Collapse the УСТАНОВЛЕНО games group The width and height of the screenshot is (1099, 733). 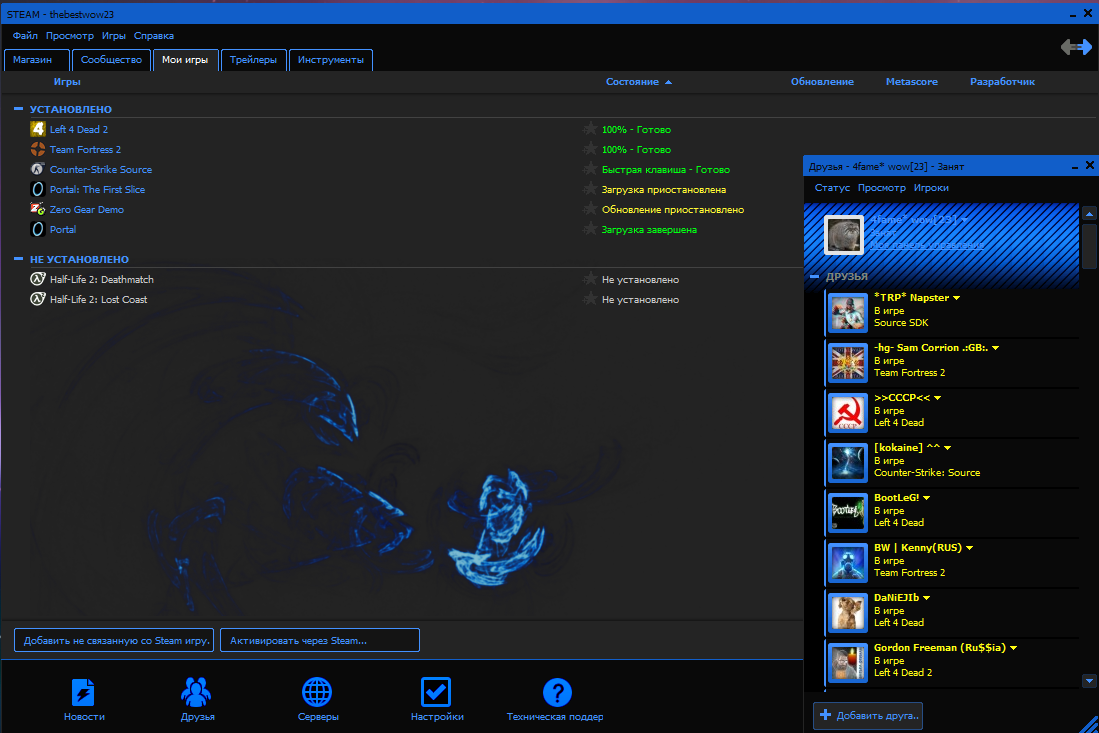18,109
